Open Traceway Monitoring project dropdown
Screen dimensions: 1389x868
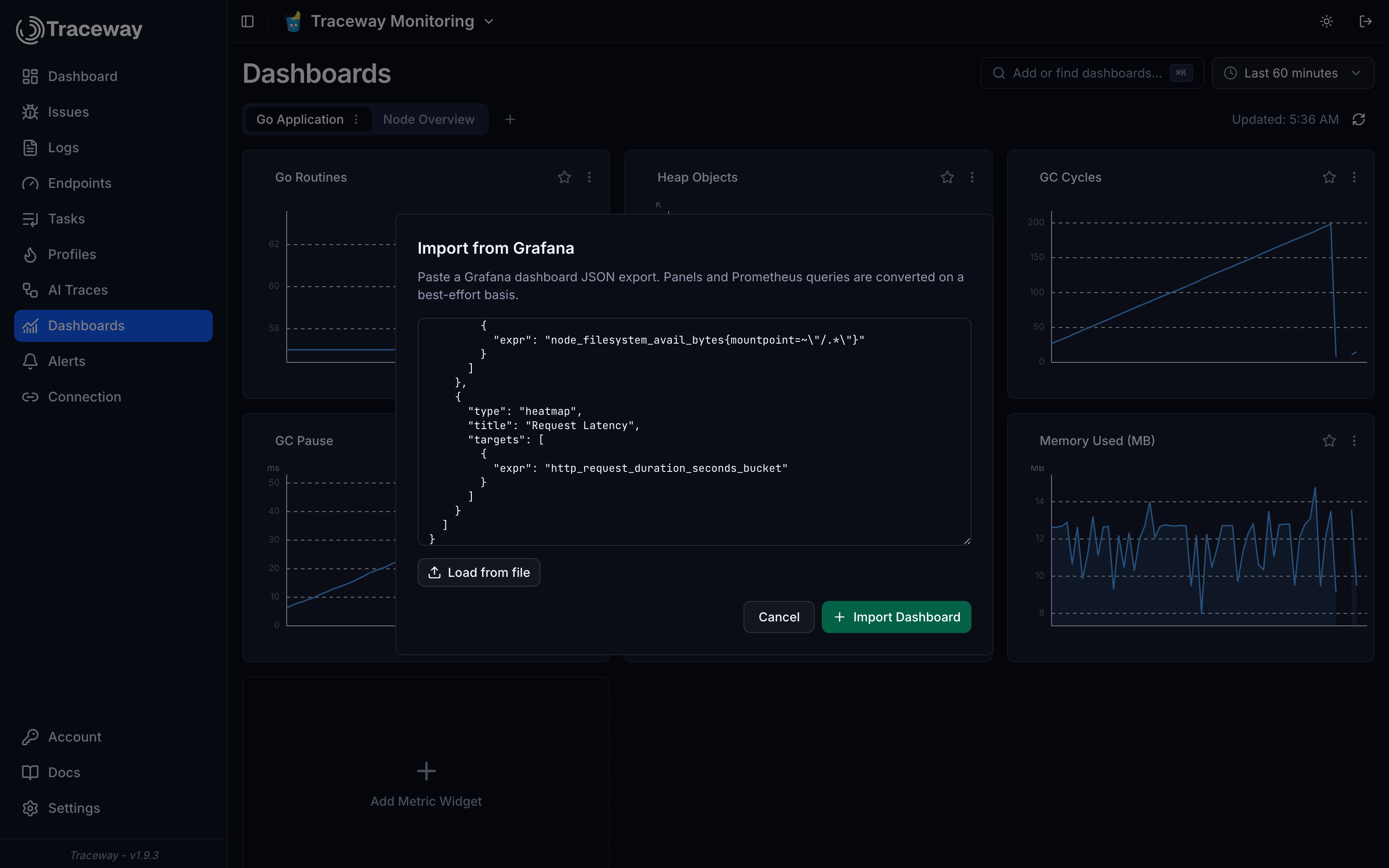(x=390, y=21)
